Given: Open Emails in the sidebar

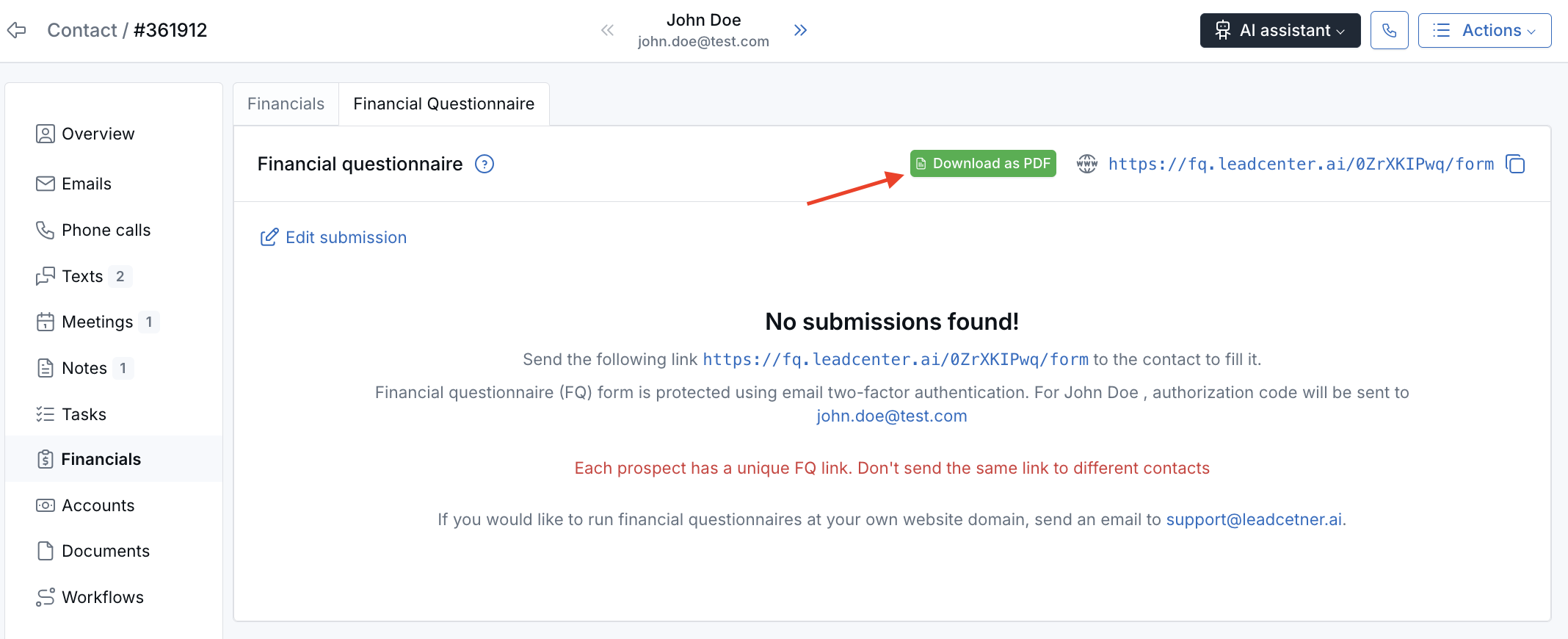Looking at the screenshot, I should tap(86, 184).
